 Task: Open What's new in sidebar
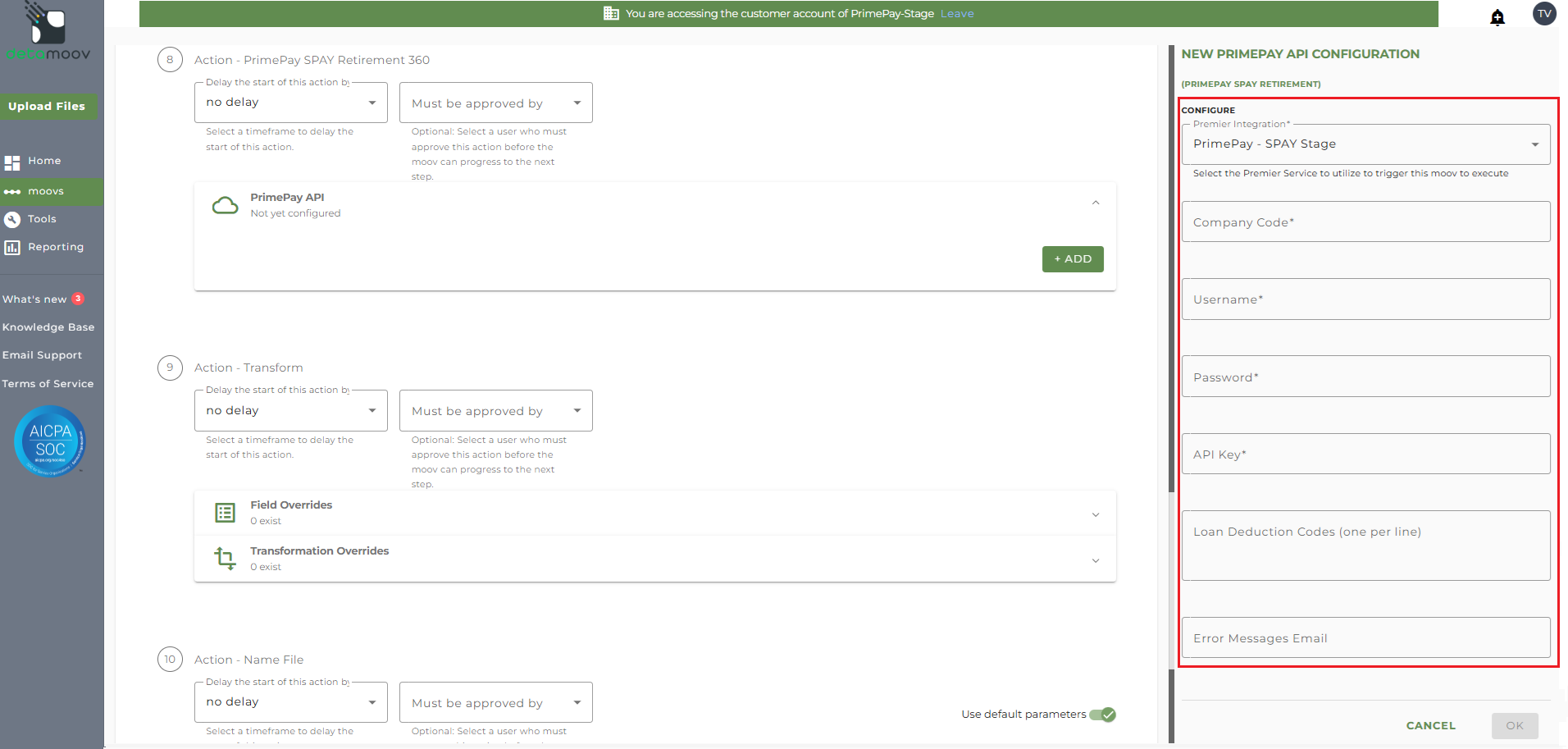[34, 299]
